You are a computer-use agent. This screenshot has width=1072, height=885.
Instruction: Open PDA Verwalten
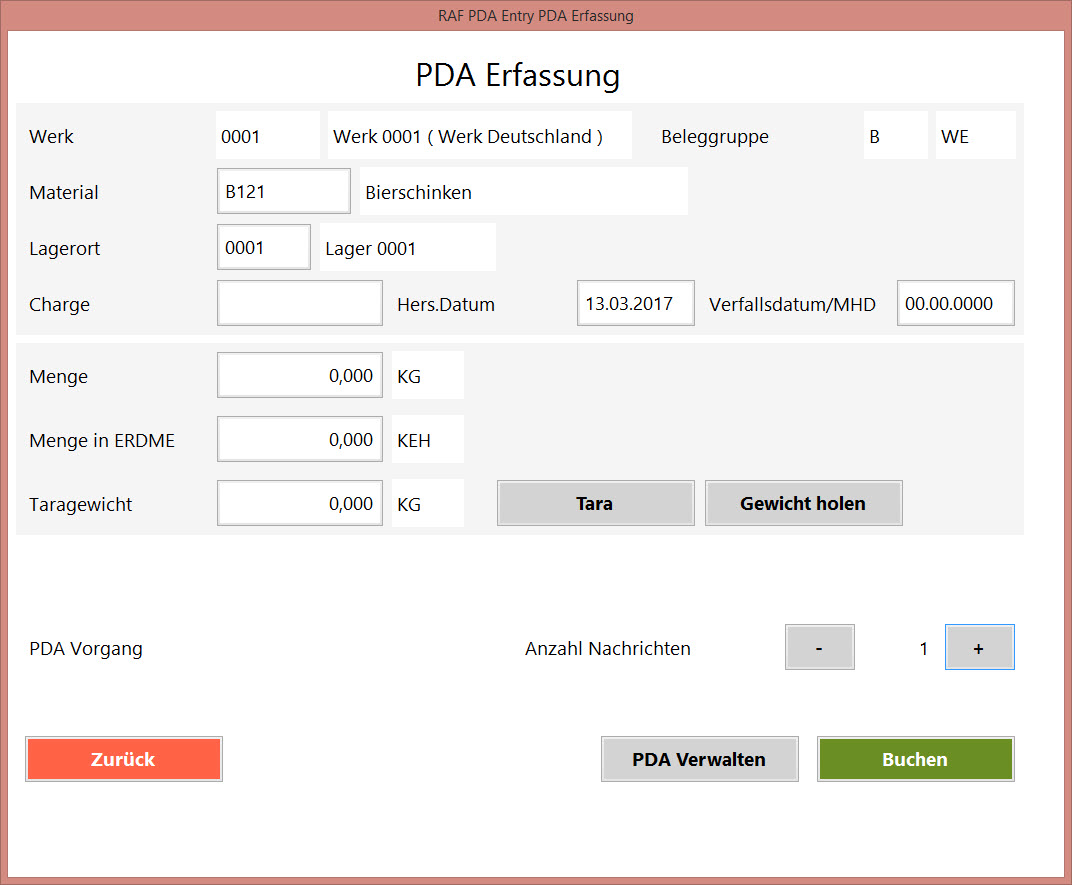(x=699, y=759)
